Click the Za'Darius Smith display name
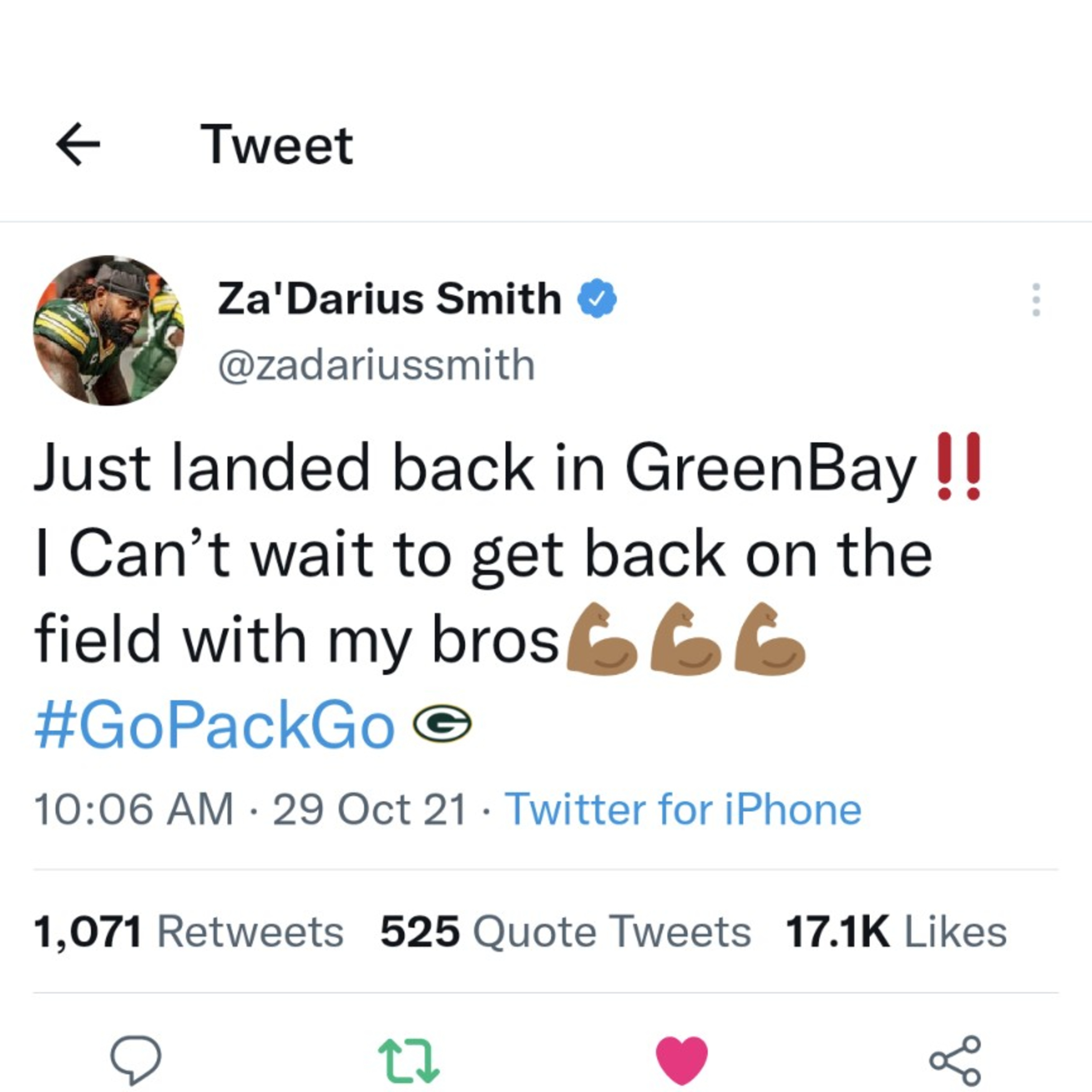This screenshot has height=1092, width=1092. coord(389,298)
